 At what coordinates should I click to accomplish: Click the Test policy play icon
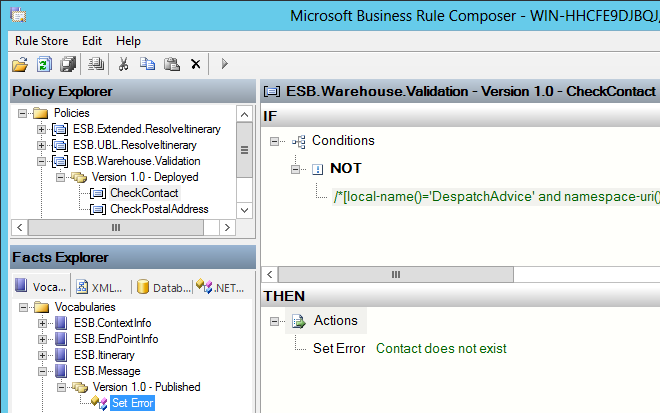click(224, 64)
